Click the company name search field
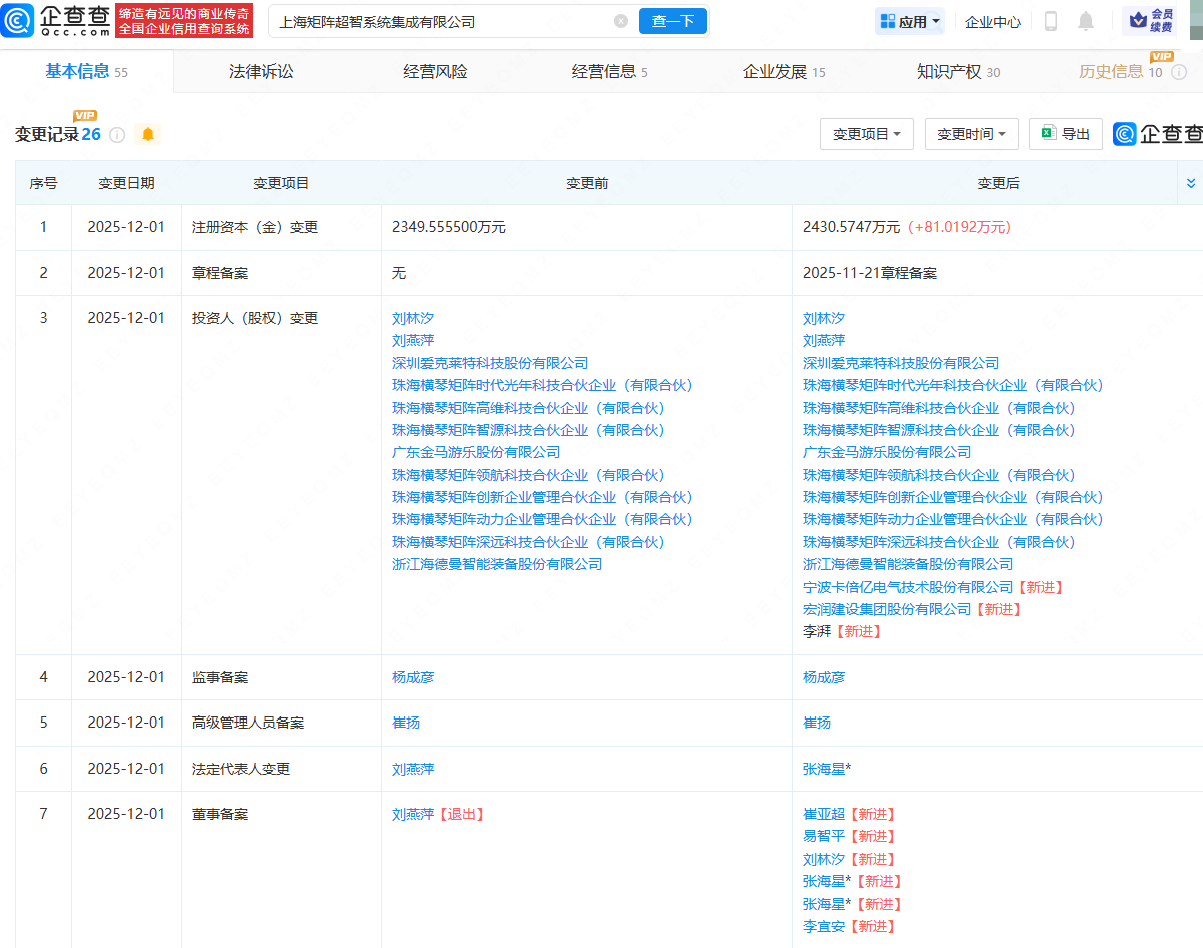The image size is (1203, 948). click(x=440, y=21)
